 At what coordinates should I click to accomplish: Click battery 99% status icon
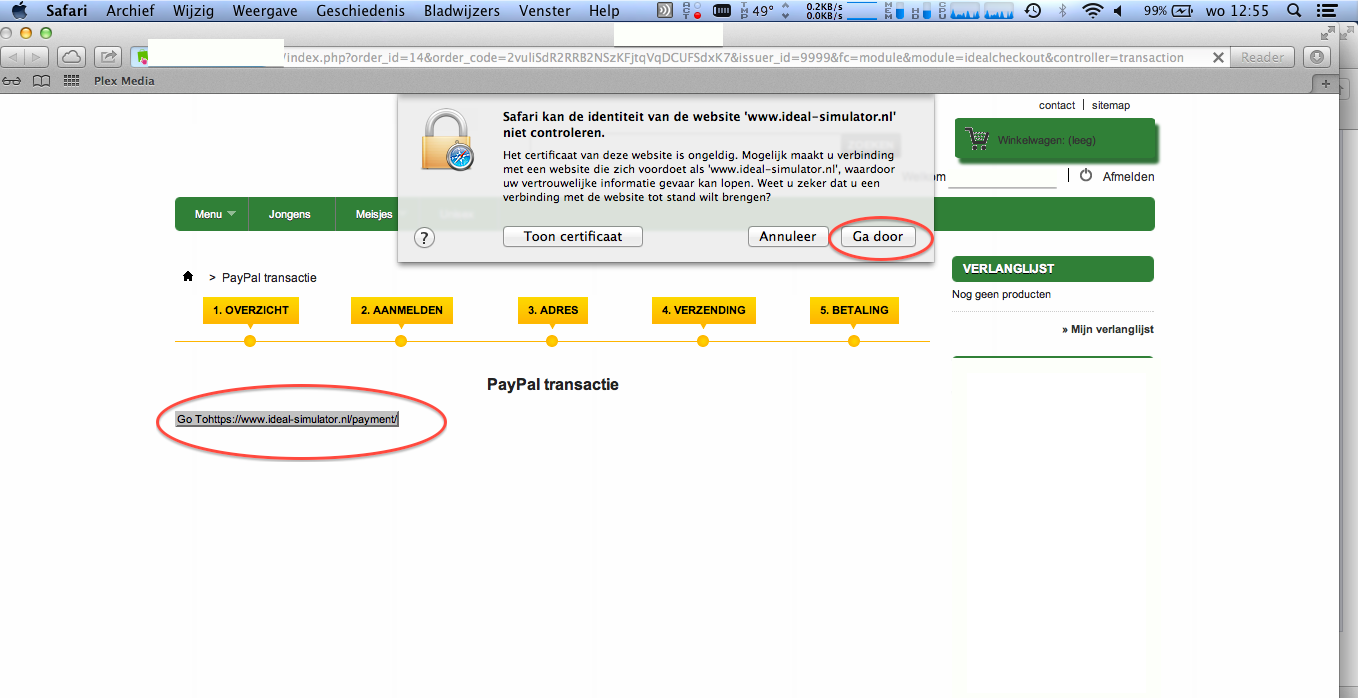pyautogui.click(x=1168, y=11)
